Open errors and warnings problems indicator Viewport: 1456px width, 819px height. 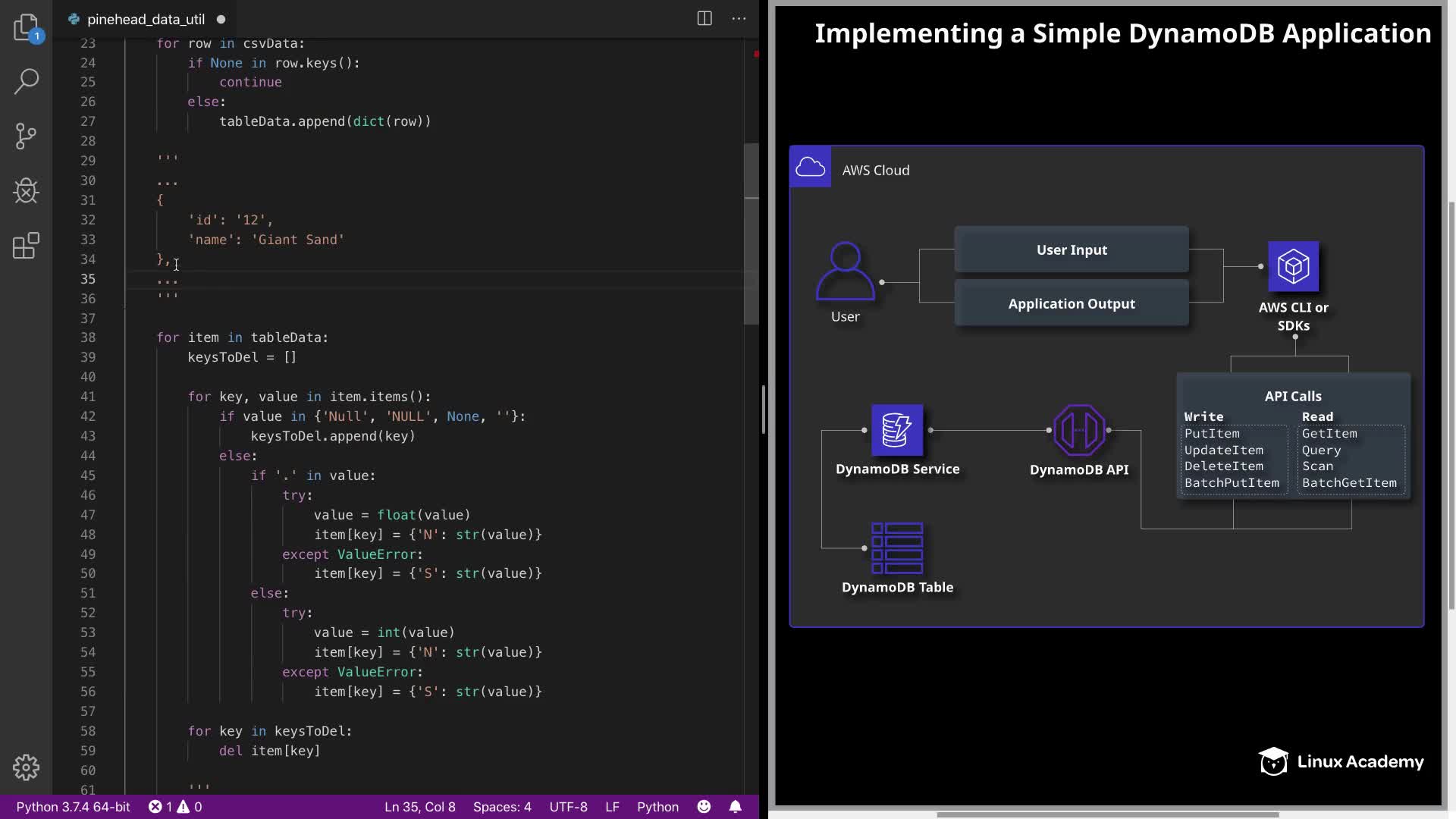[x=175, y=807]
